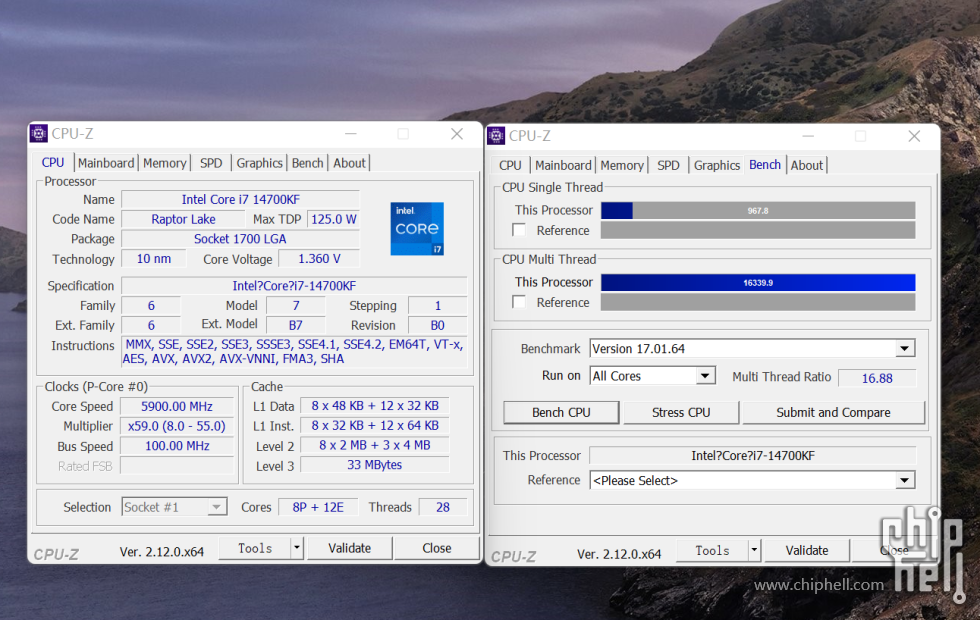Select Bench tab in right window
The width and height of the screenshot is (980, 620).
click(765, 164)
